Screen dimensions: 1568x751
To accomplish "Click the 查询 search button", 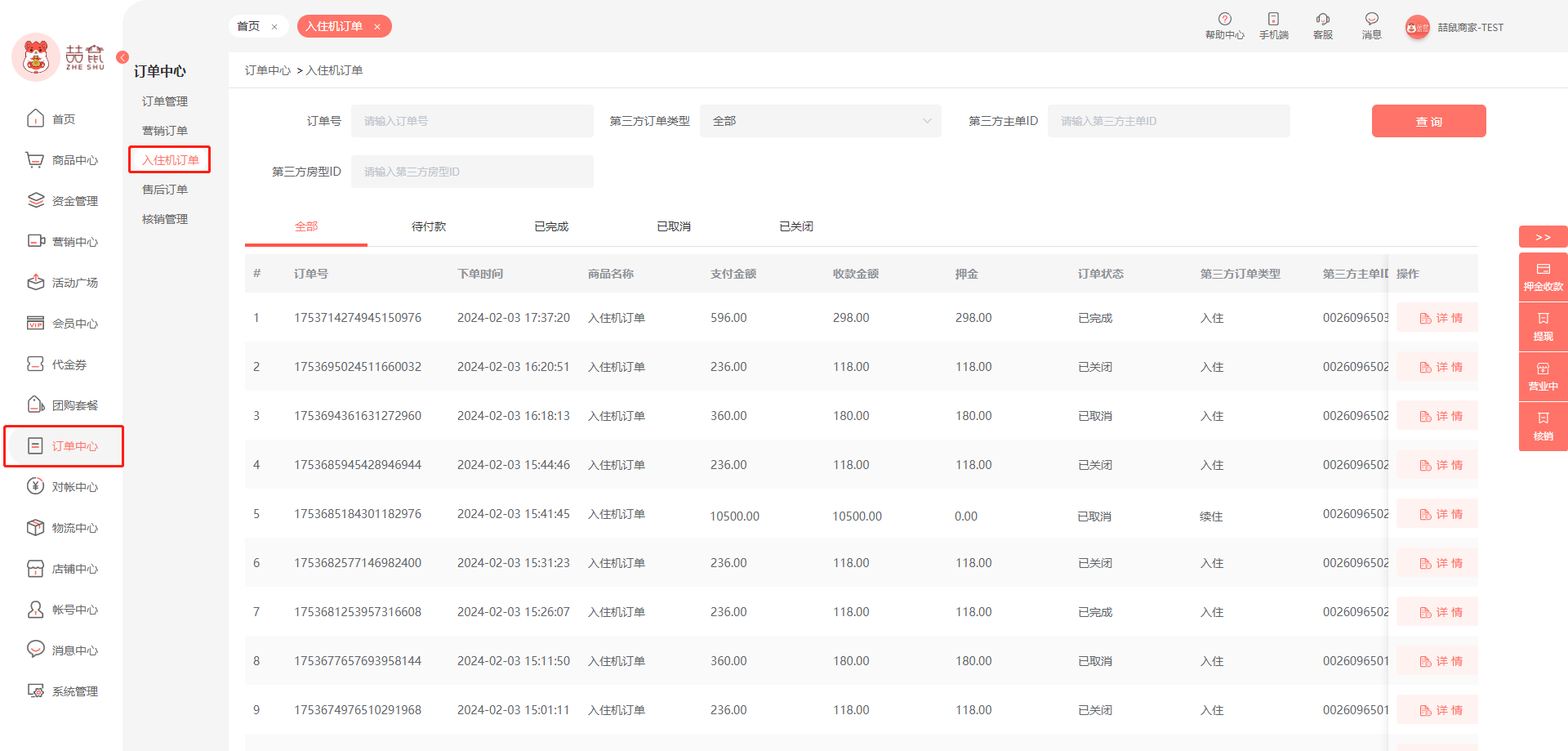I will [x=1428, y=121].
